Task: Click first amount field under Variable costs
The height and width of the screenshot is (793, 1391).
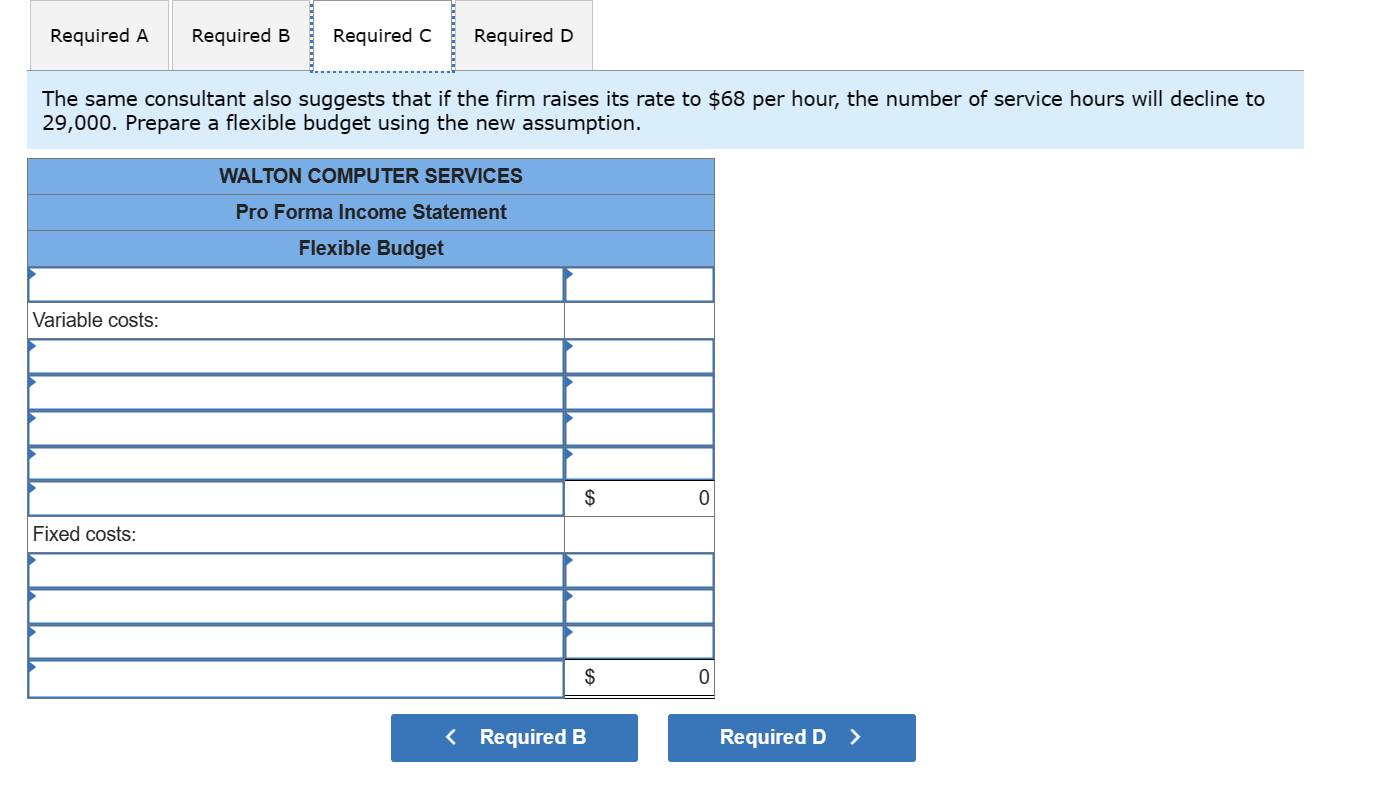Action: point(639,356)
